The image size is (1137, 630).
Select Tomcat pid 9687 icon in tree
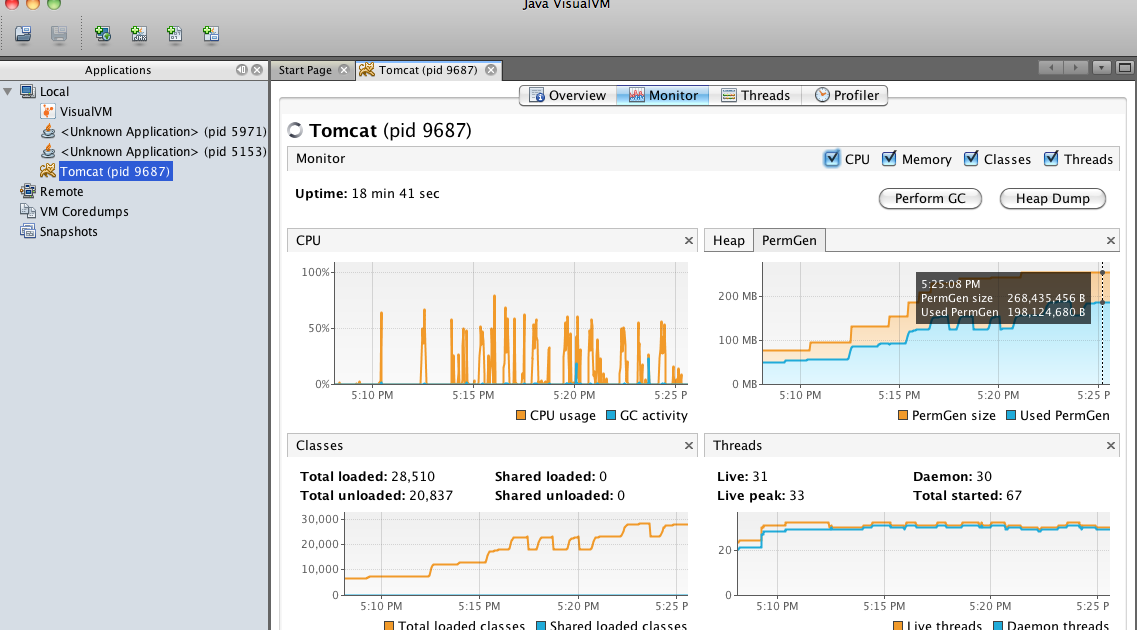48,171
